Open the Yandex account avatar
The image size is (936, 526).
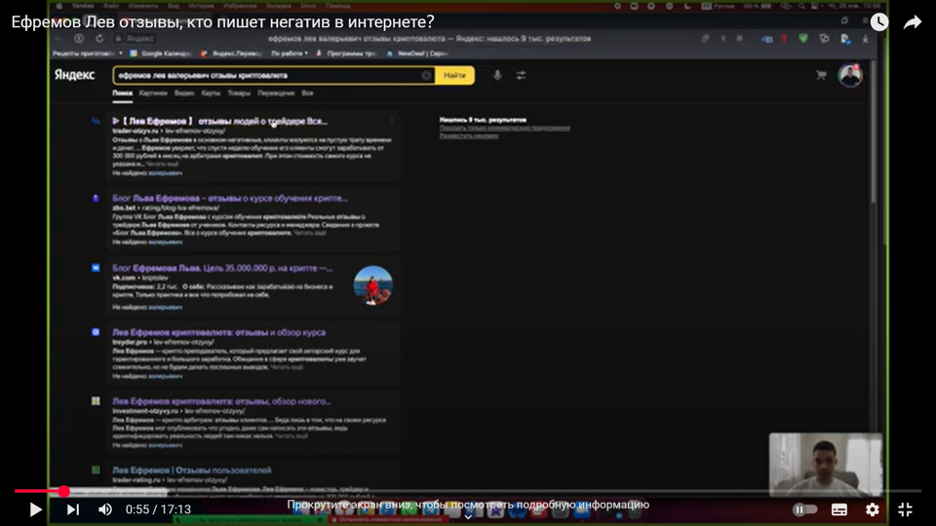point(849,76)
